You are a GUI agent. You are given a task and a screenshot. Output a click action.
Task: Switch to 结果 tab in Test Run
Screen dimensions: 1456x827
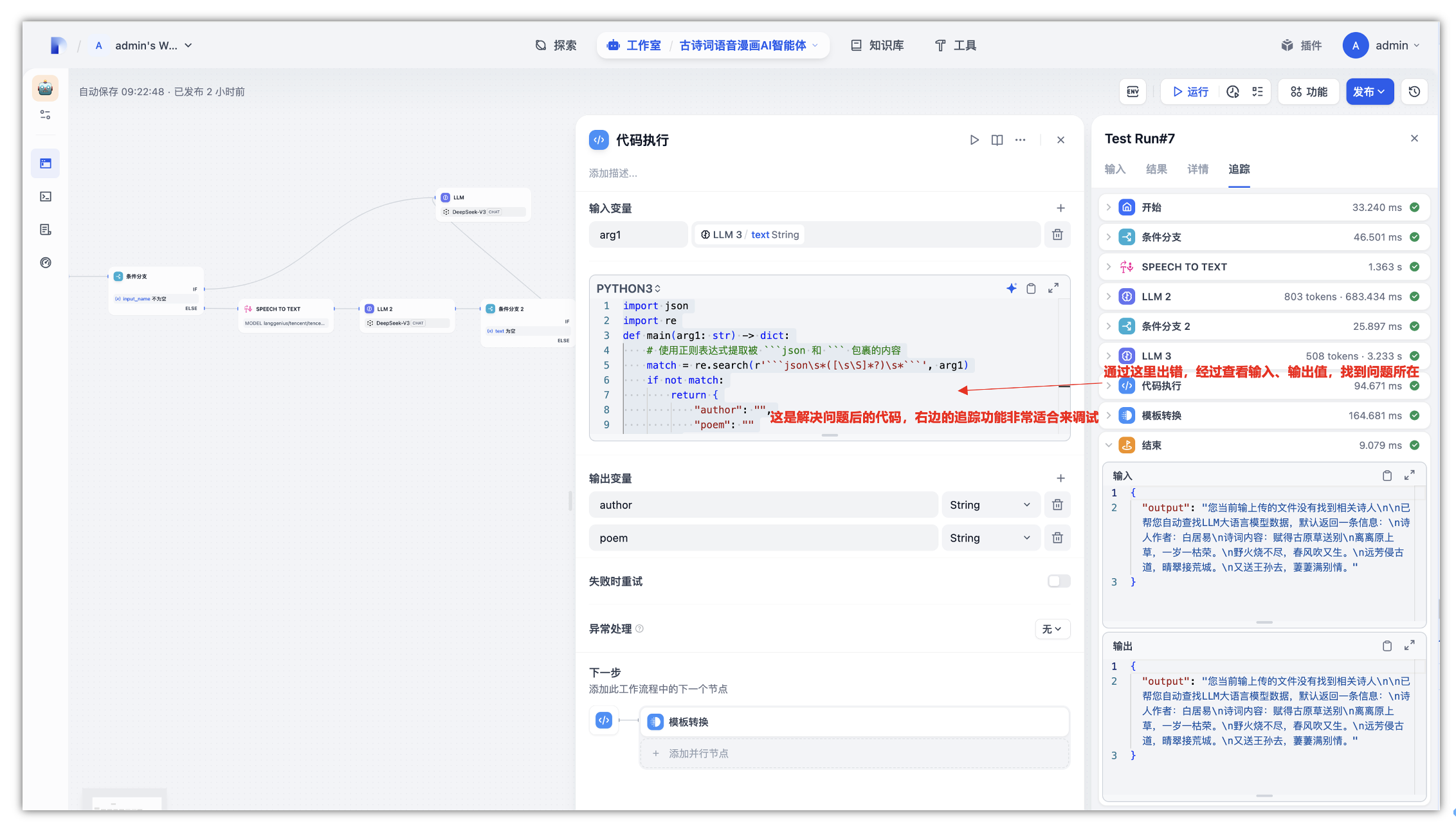pyautogui.click(x=1156, y=169)
